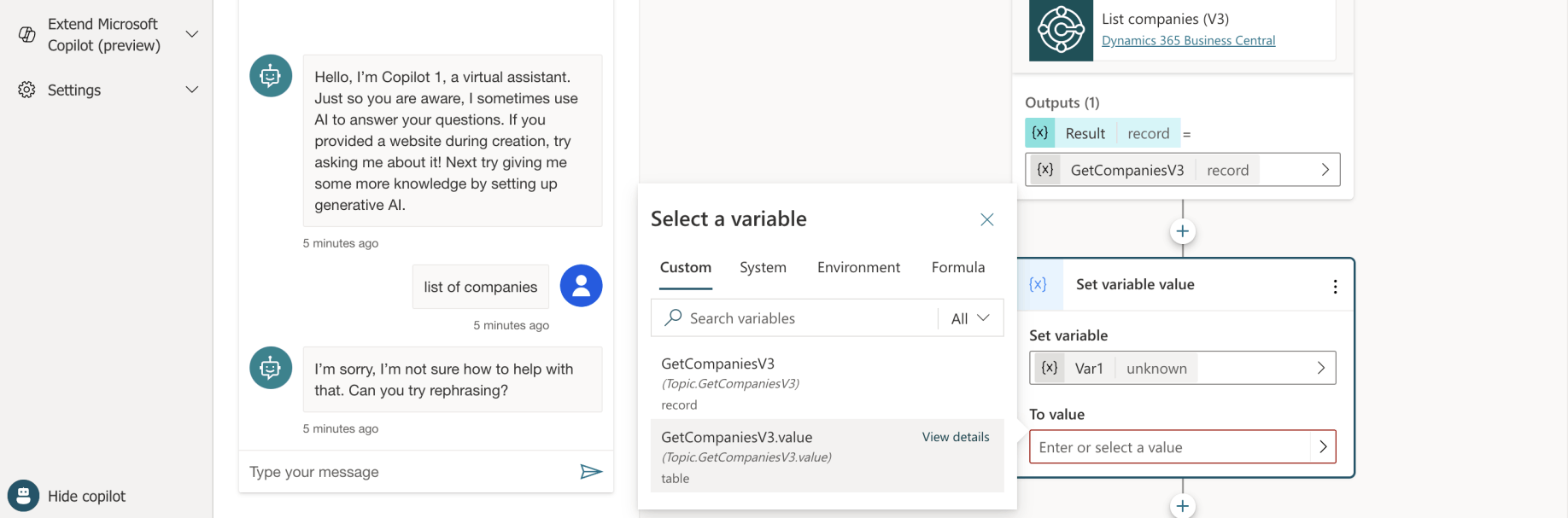Image resolution: width=1568 pixels, height=518 pixels.
Task: Close the Select a variable panel
Action: coord(986,219)
